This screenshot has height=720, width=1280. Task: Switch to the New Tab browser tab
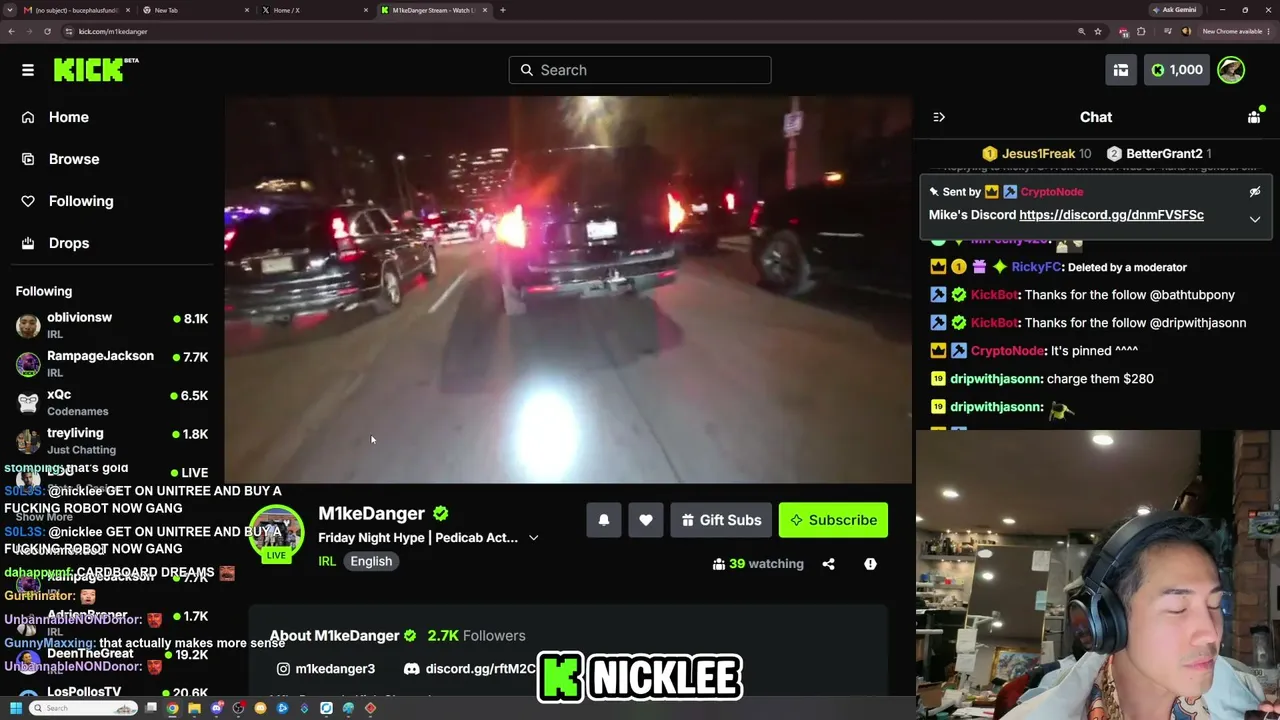coord(195,10)
